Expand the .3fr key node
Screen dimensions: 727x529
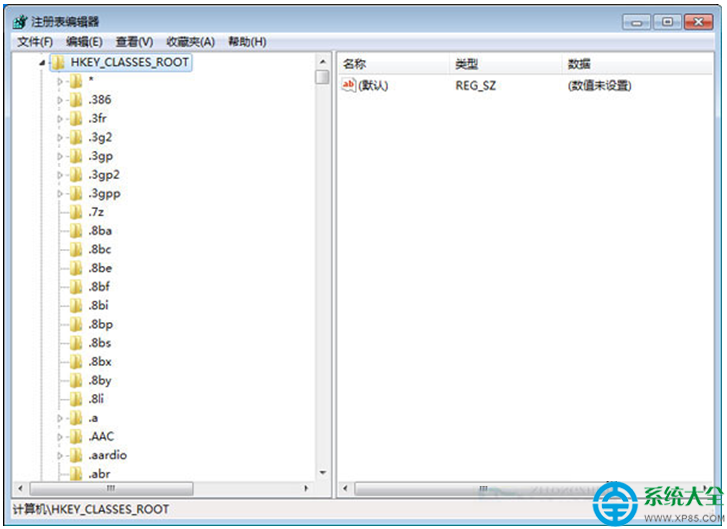(x=60, y=119)
